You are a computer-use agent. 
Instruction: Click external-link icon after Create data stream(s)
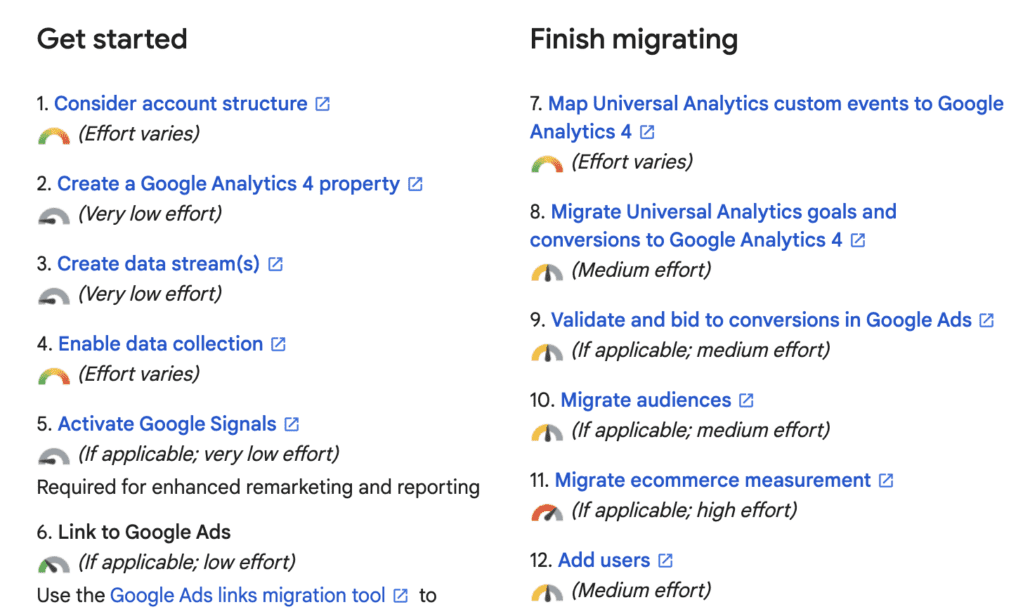pyautogui.click(x=275, y=264)
